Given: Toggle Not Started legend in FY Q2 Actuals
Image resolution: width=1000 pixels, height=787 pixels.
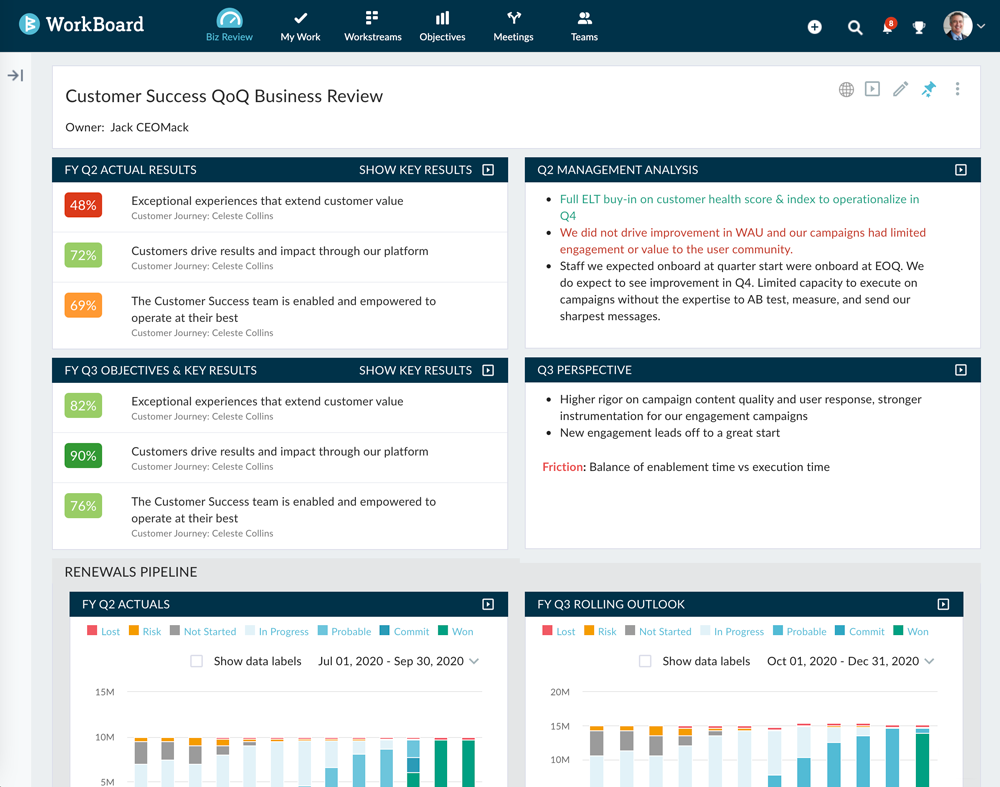Looking at the screenshot, I should (x=203, y=631).
